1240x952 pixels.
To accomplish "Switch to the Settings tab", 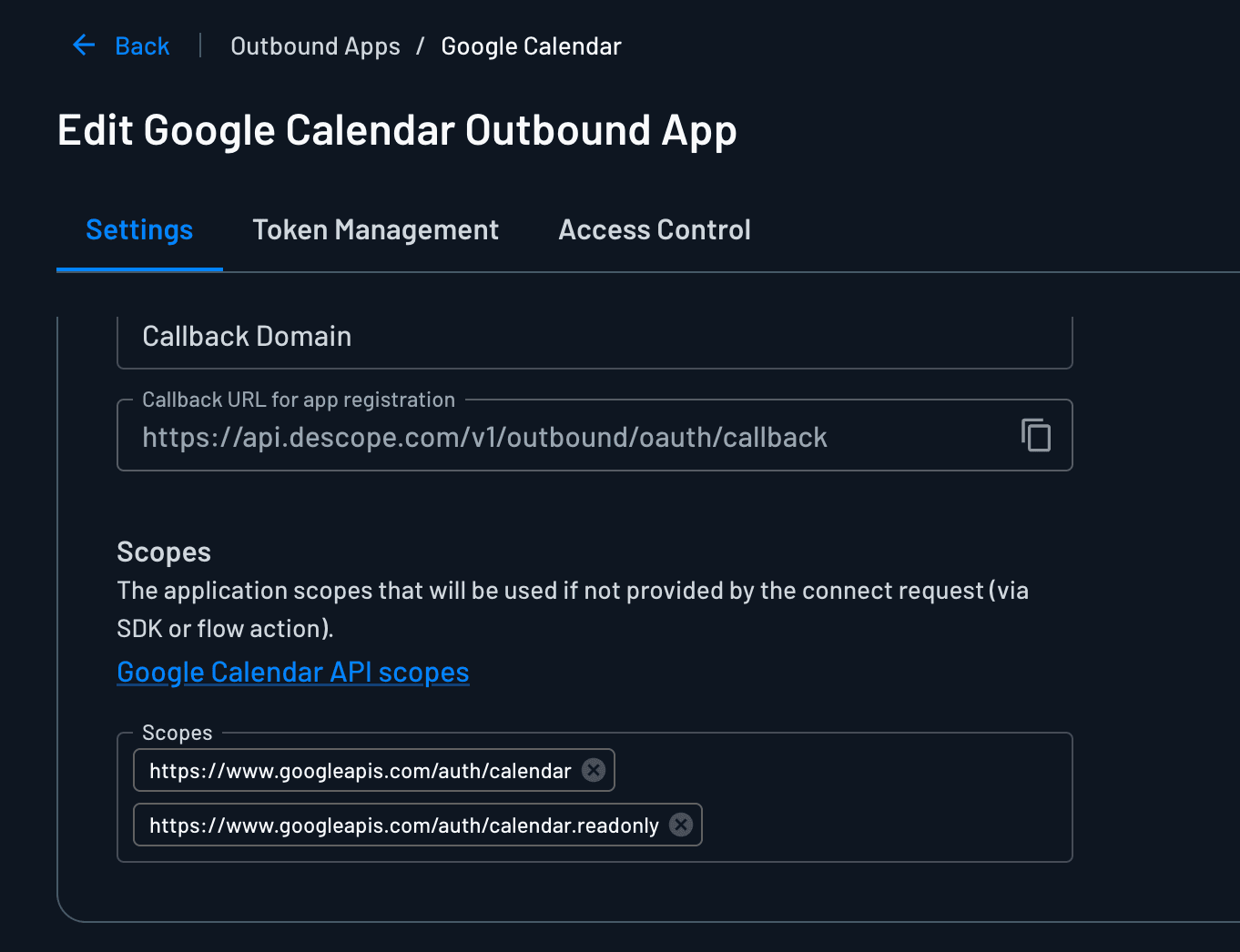I will (x=139, y=230).
